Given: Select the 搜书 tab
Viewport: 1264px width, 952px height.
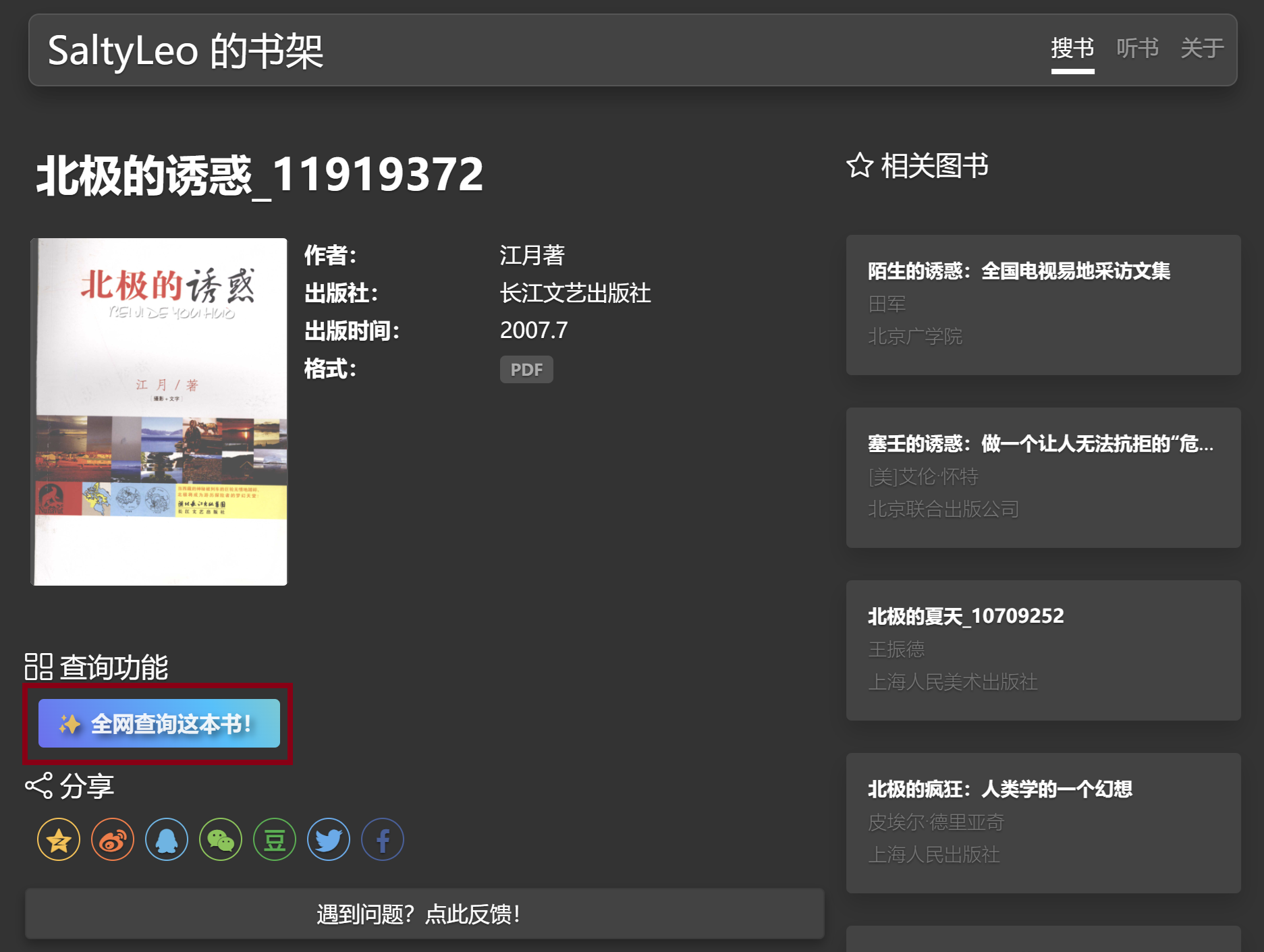Looking at the screenshot, I should click(1072, 49).
